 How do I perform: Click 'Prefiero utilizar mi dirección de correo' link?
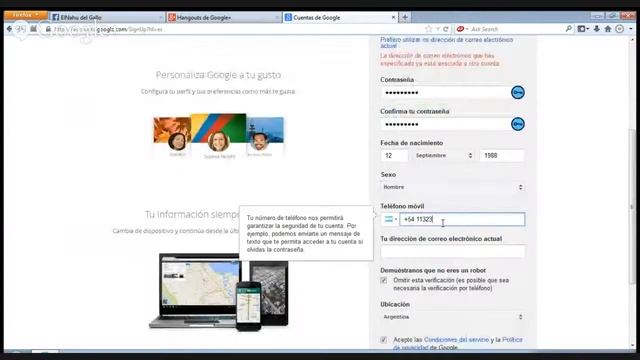(x=447, y=43)
